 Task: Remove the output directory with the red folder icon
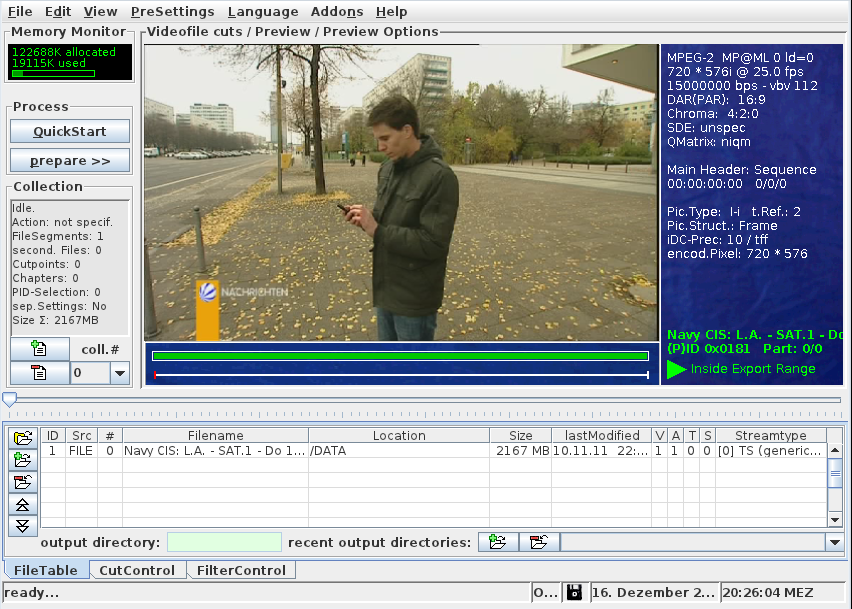click(x=539, y=542)
